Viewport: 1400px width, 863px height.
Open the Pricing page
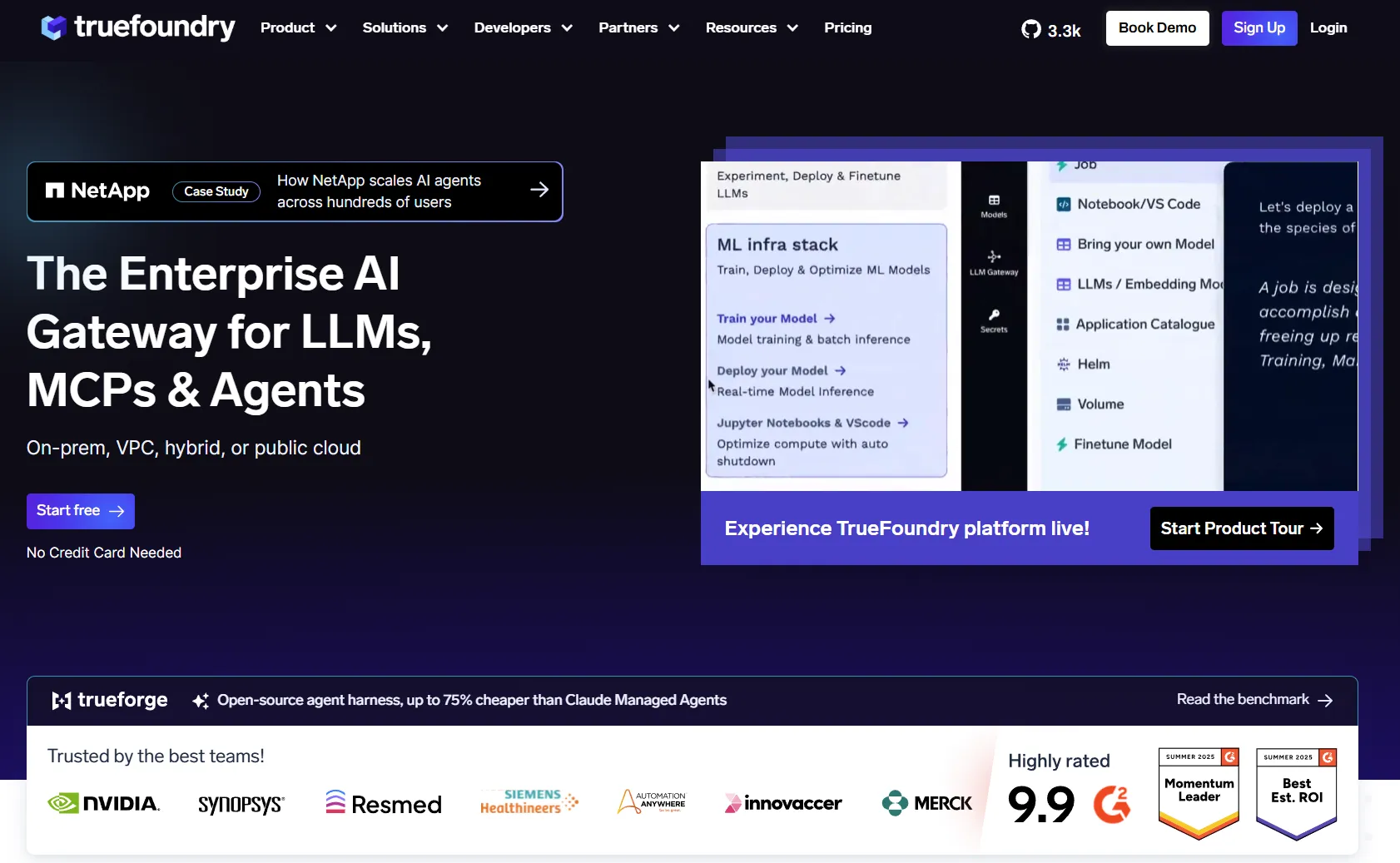tap(848, 27)
